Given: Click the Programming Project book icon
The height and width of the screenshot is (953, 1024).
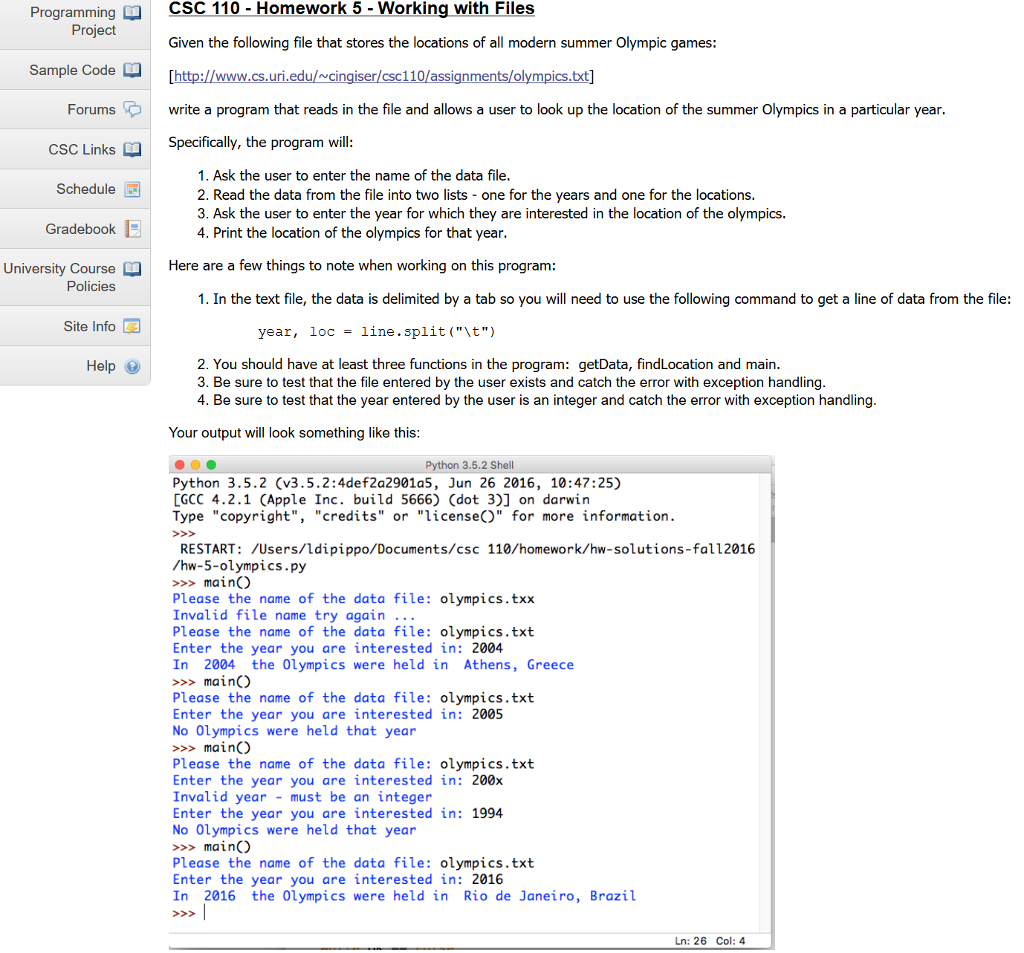Looking at the screenshot, I should tap(132, 13).
